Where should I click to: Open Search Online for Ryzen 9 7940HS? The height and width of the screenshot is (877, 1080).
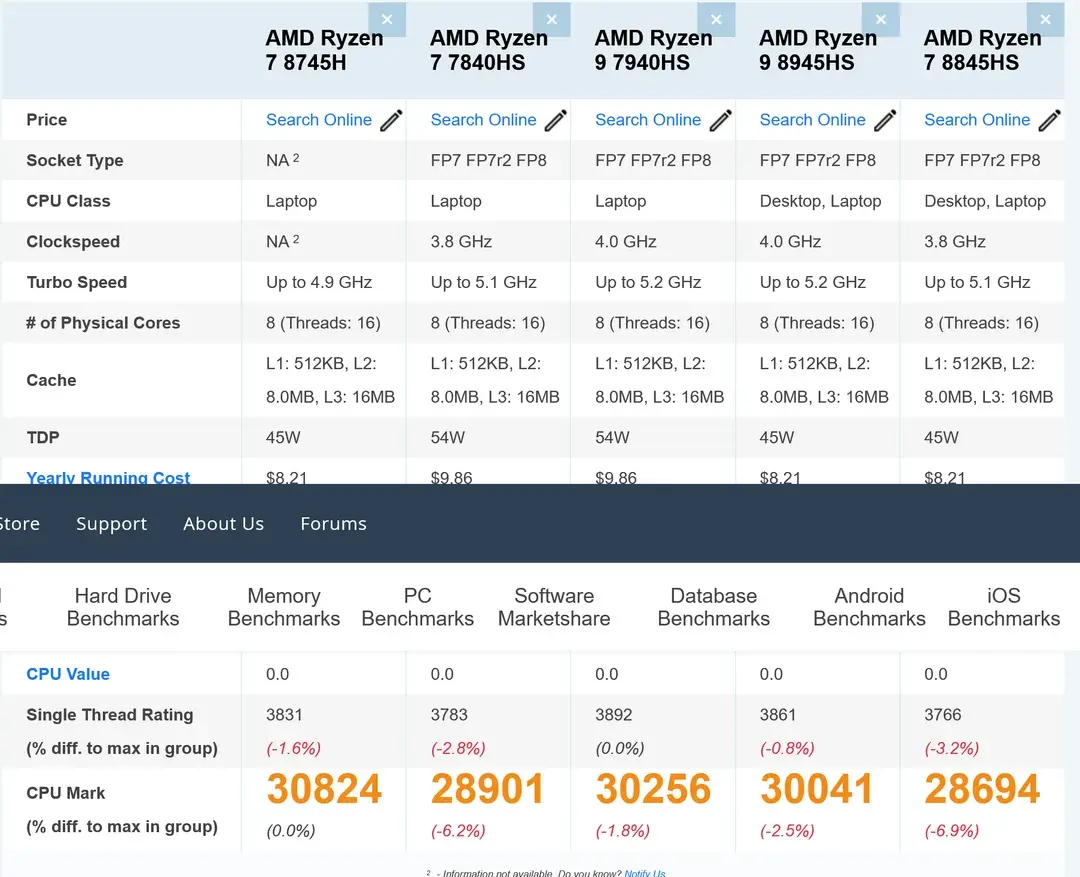(648, 120)
